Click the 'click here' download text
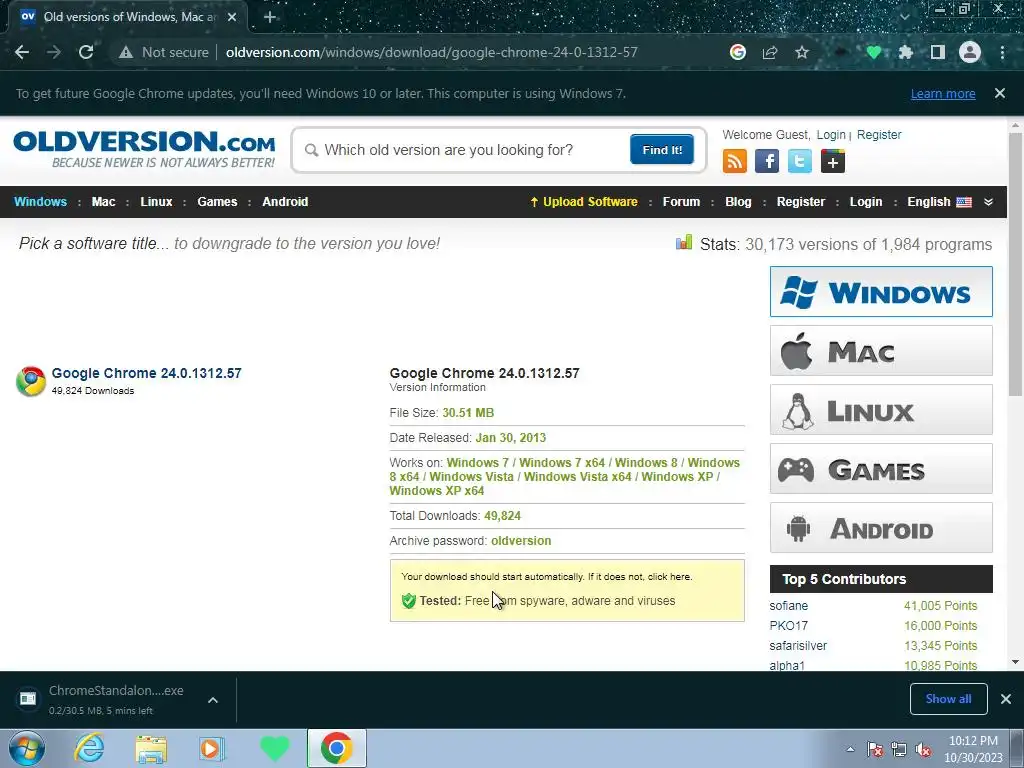This screenshot has height=768, width=1024. [x=669, y=577]
